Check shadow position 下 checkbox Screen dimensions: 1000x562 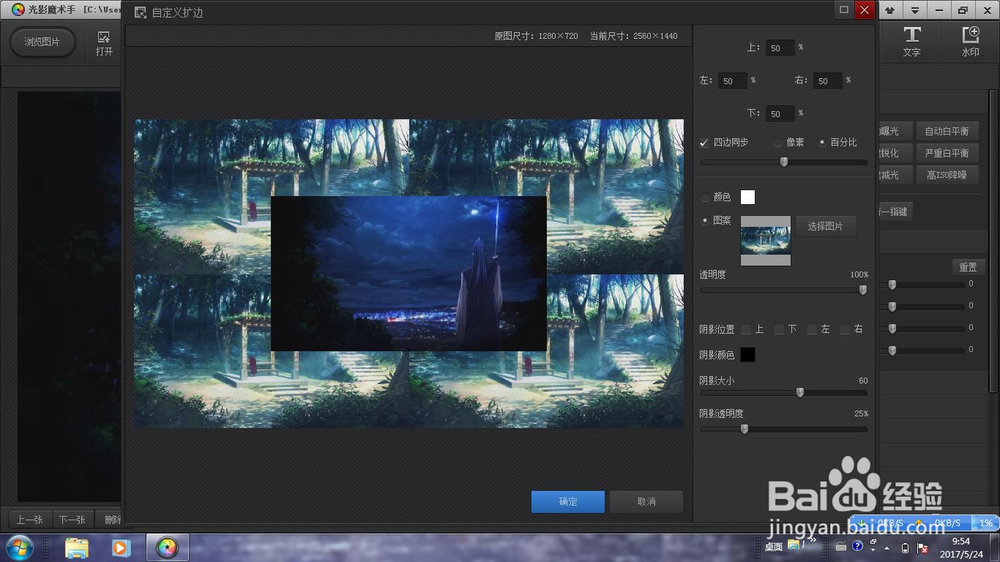779,330
